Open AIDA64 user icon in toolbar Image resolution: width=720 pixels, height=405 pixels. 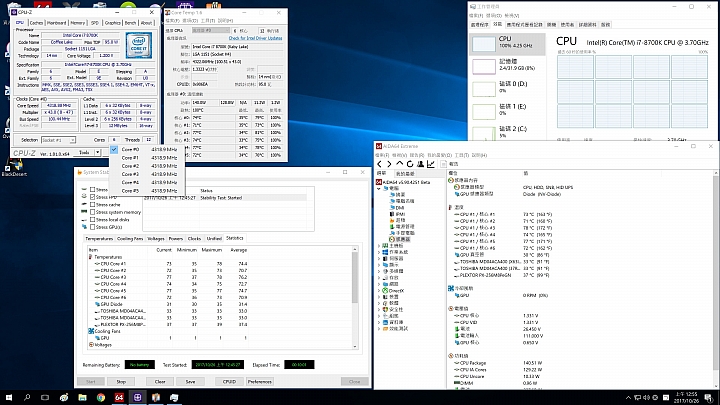420,164
